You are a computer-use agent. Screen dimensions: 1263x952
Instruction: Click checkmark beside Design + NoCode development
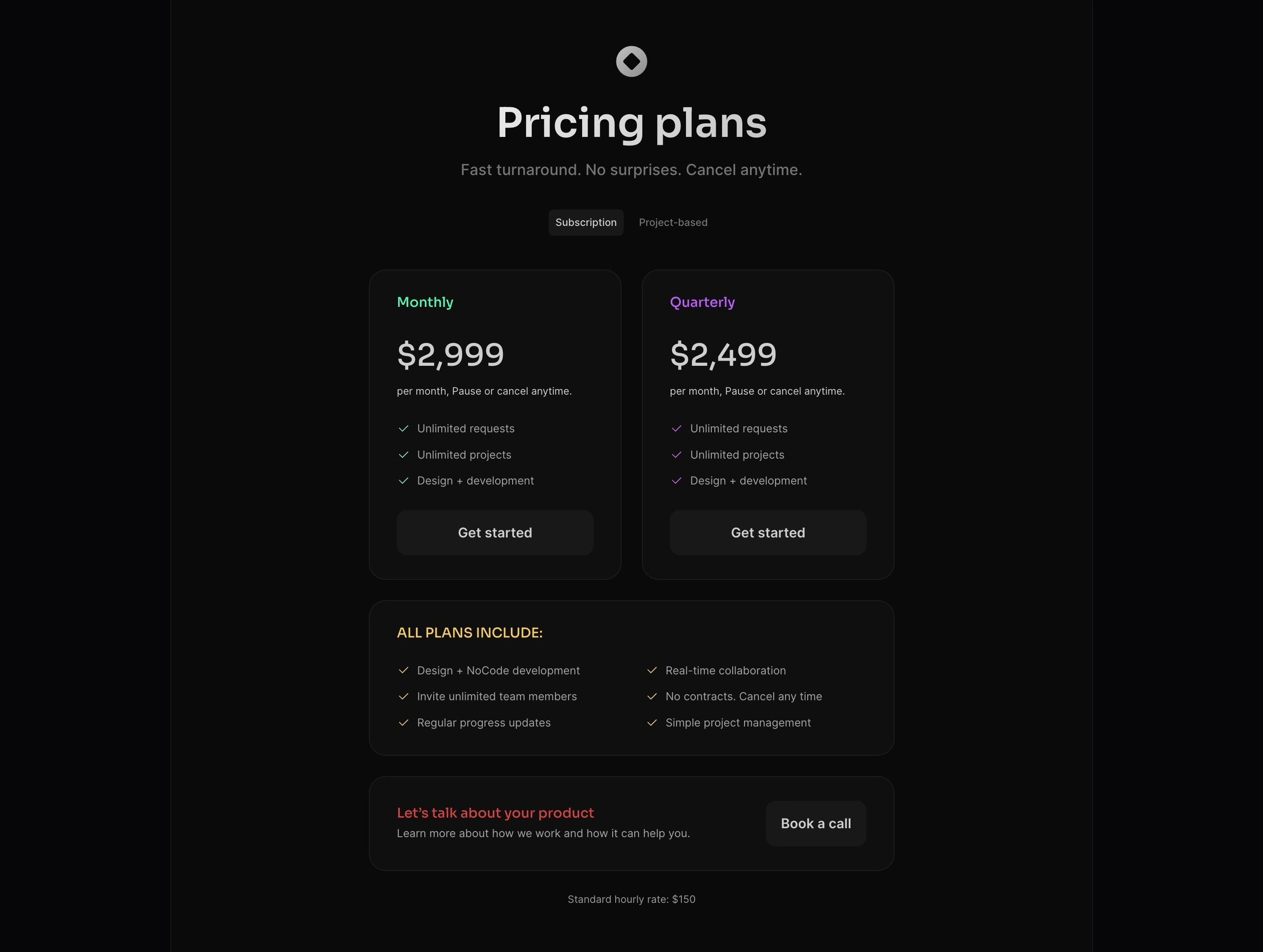click(404, 670)
